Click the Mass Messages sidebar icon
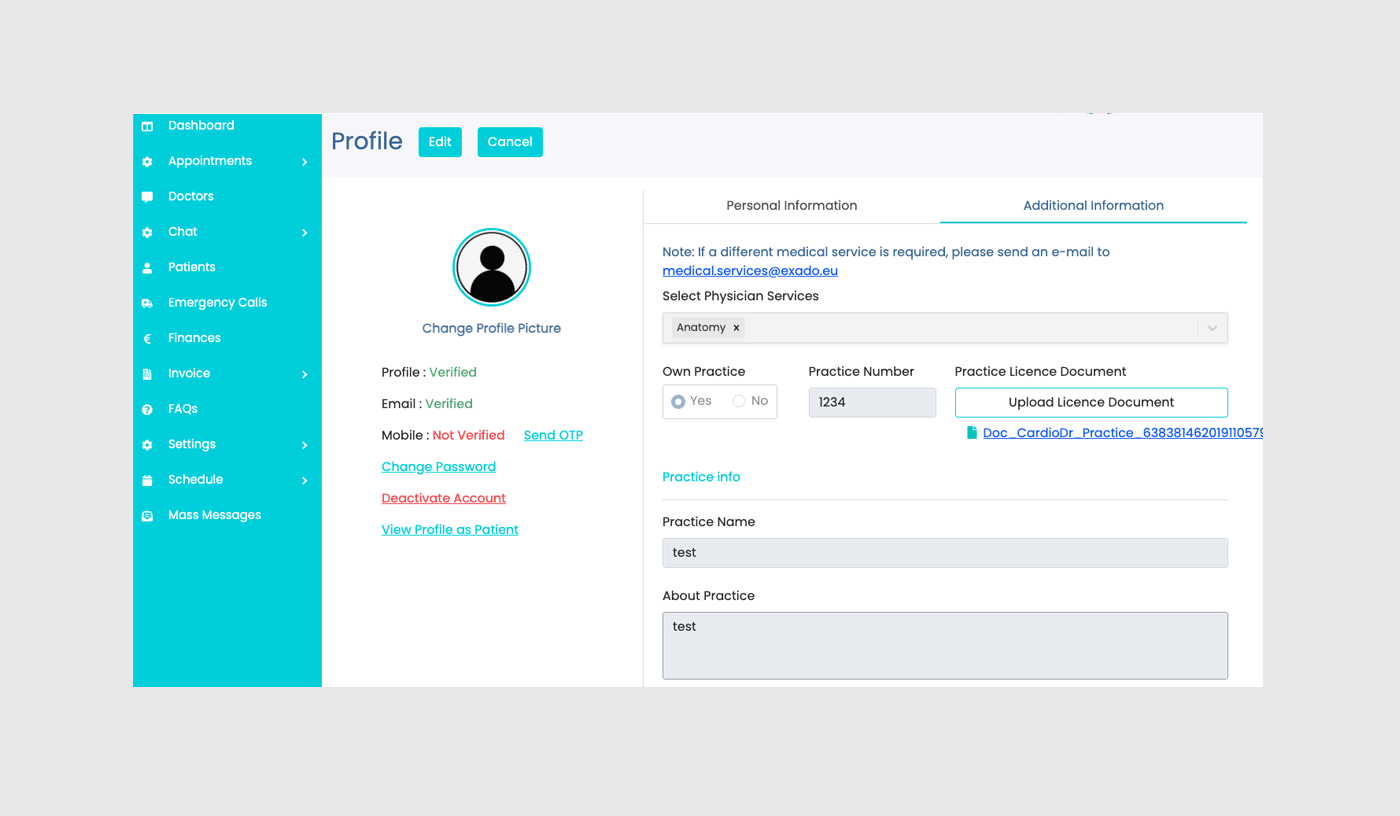The image size is (1400, 816). click(147, 514)
